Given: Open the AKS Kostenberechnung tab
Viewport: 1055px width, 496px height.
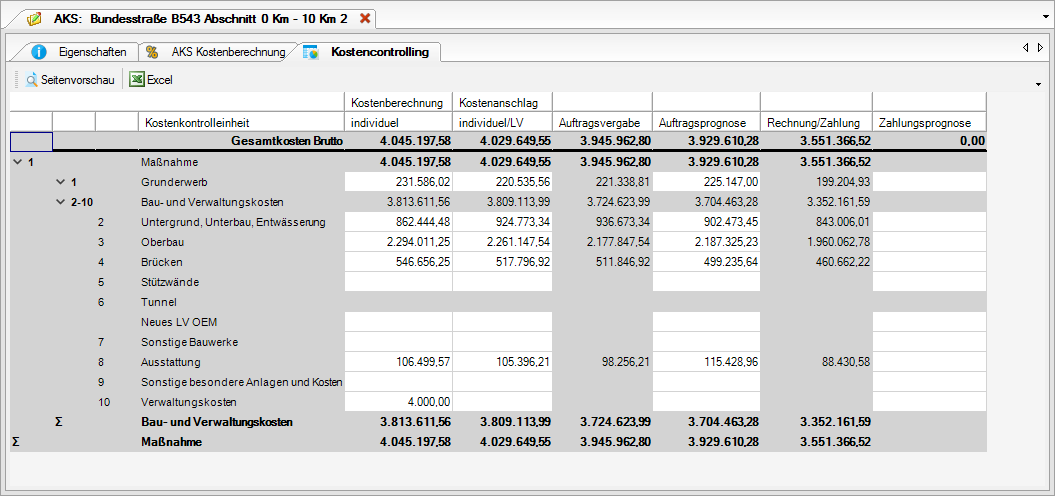Looking at the screenshot, I should tap(228, 52).
